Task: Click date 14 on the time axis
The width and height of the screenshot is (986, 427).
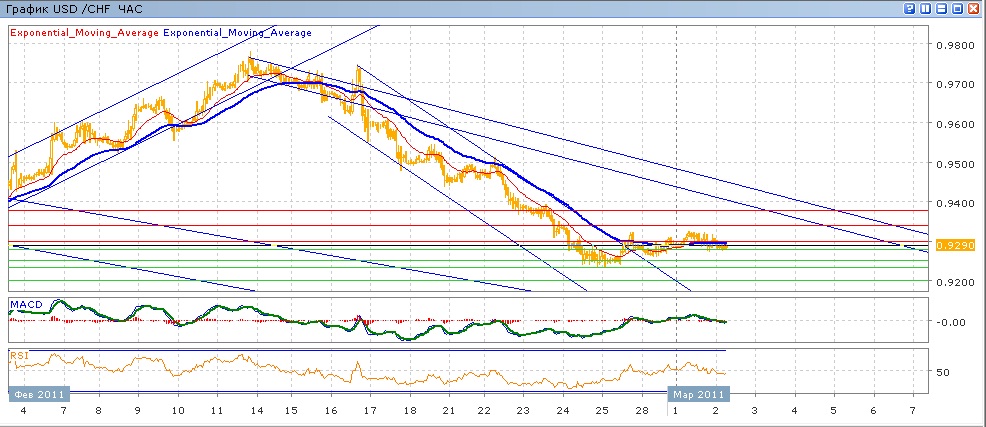Action: click(x=255, y=411)
